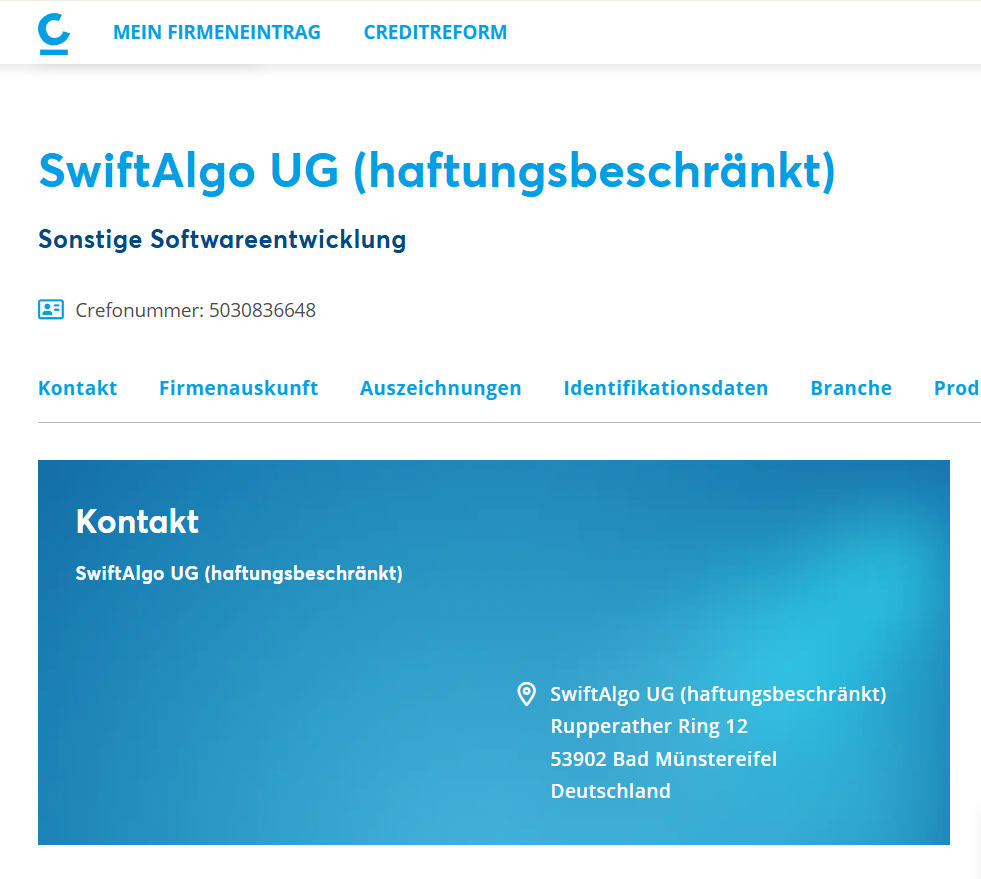Go to Identifikationsdaten tab

point(666,388)
